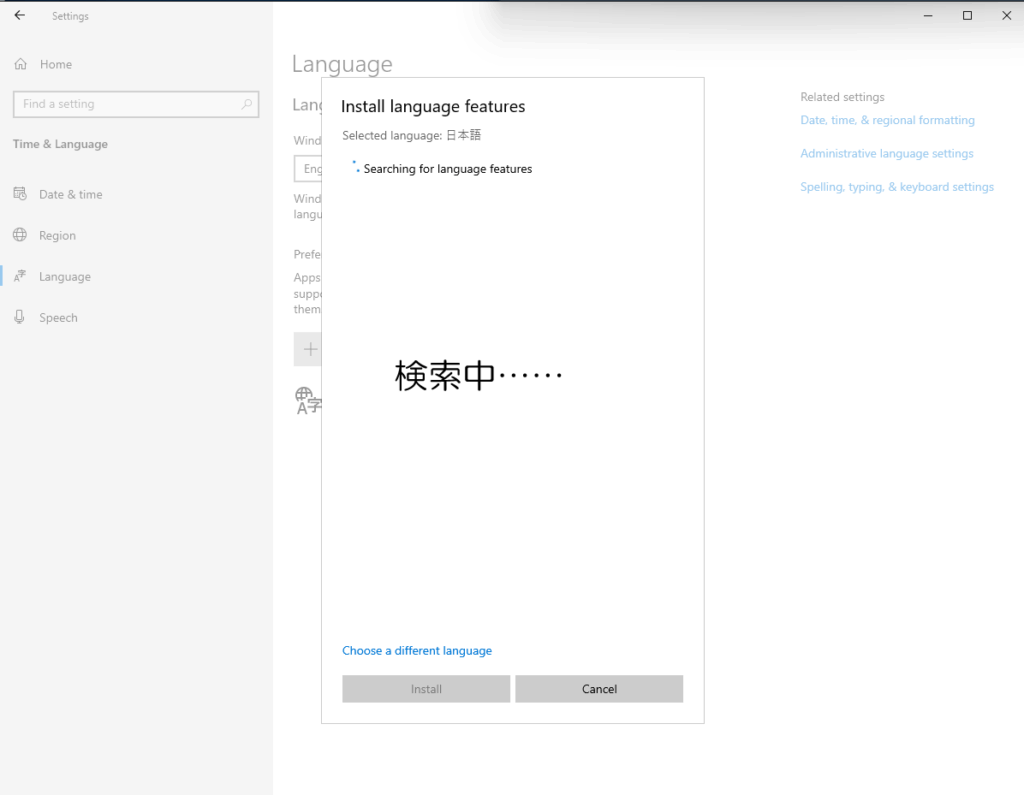1024x795 pixels.
Task: Click the back arrow in Settings title bar
Action: [x=20, y=16]
